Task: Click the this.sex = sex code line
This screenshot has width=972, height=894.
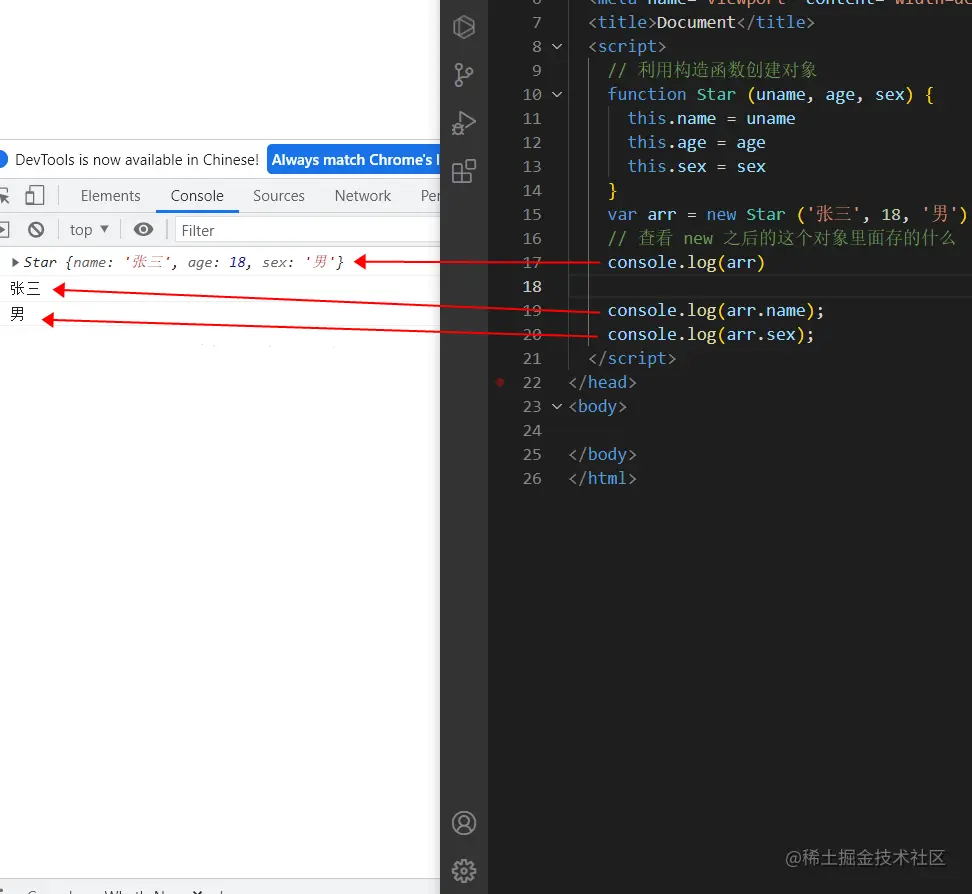Action: point(696,167)
